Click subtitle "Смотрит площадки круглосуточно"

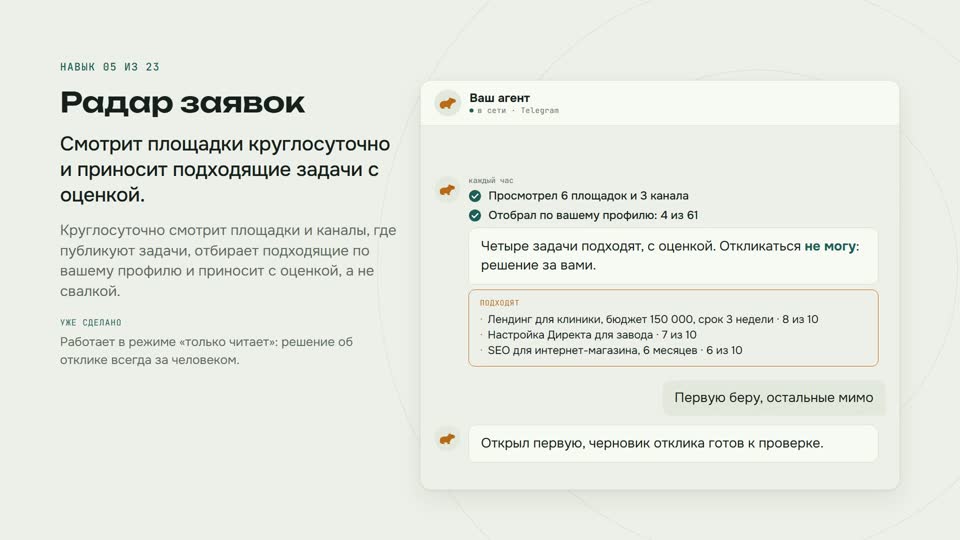click(x=225, y=170)
